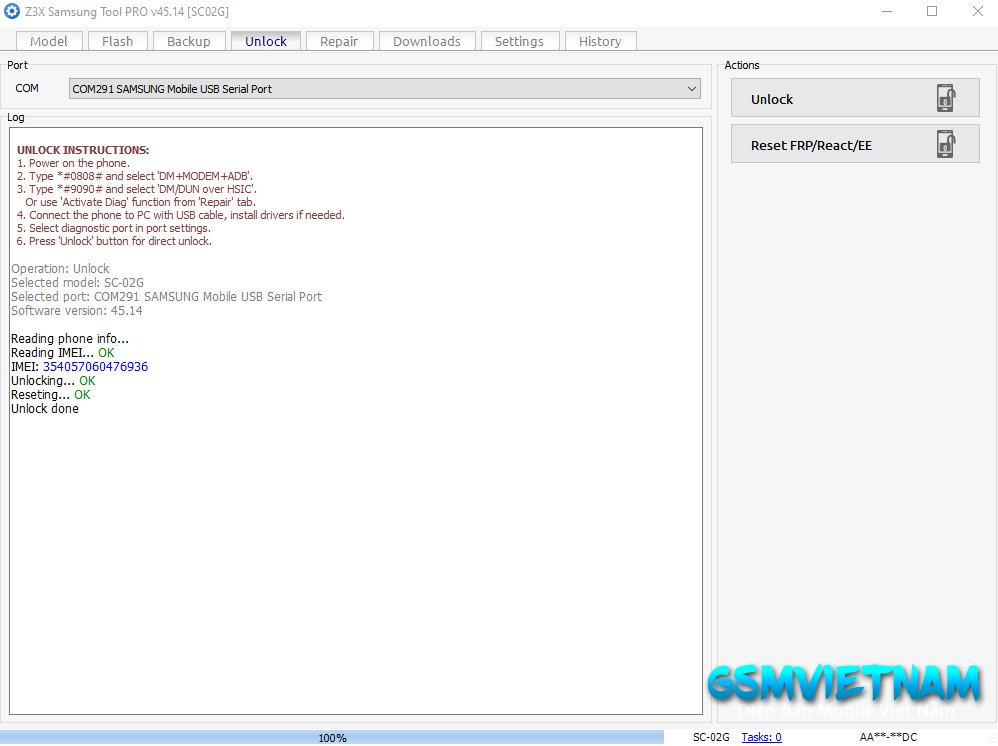Open the COM port dropdown list
Image resolution: width=998 pixels, height=746 pixels.
coord(384,89)
